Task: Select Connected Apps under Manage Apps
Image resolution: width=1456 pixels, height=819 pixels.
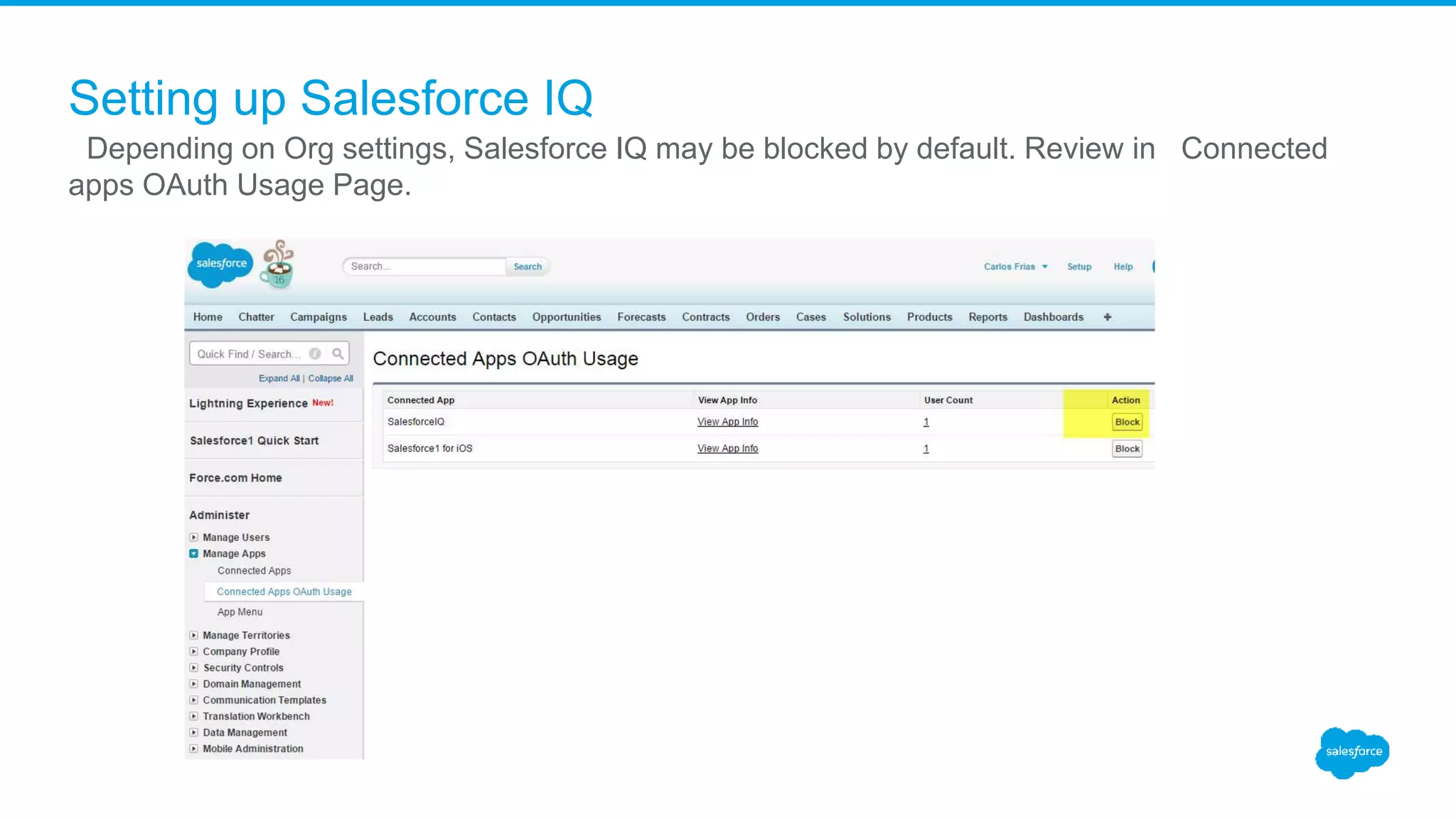Action: click(x=254, y=571)
